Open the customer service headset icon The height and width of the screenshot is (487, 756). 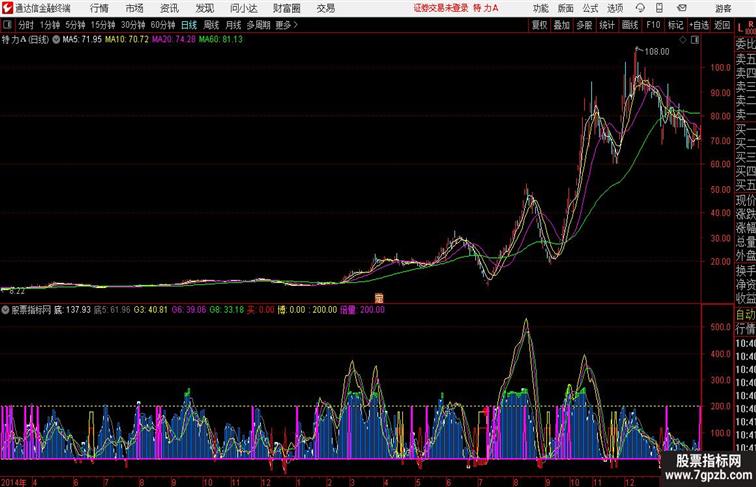tap(640, 8)
